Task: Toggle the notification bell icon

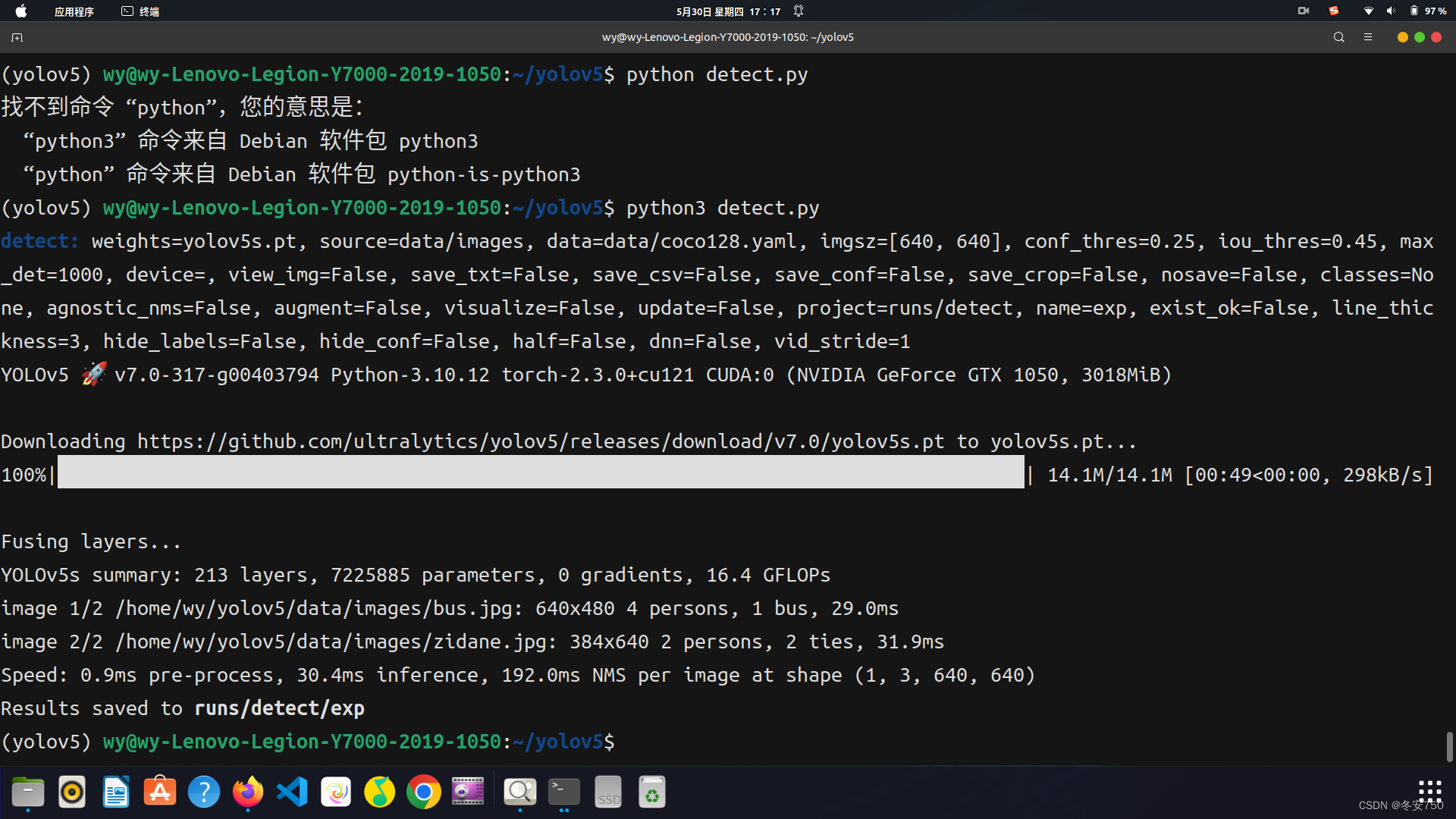Action: (799, 11)
